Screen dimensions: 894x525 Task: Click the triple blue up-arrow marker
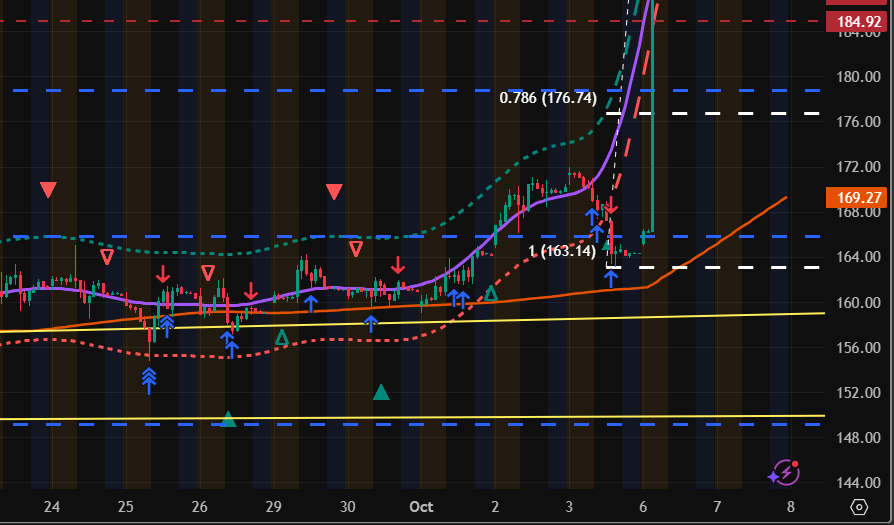point(149,378)
